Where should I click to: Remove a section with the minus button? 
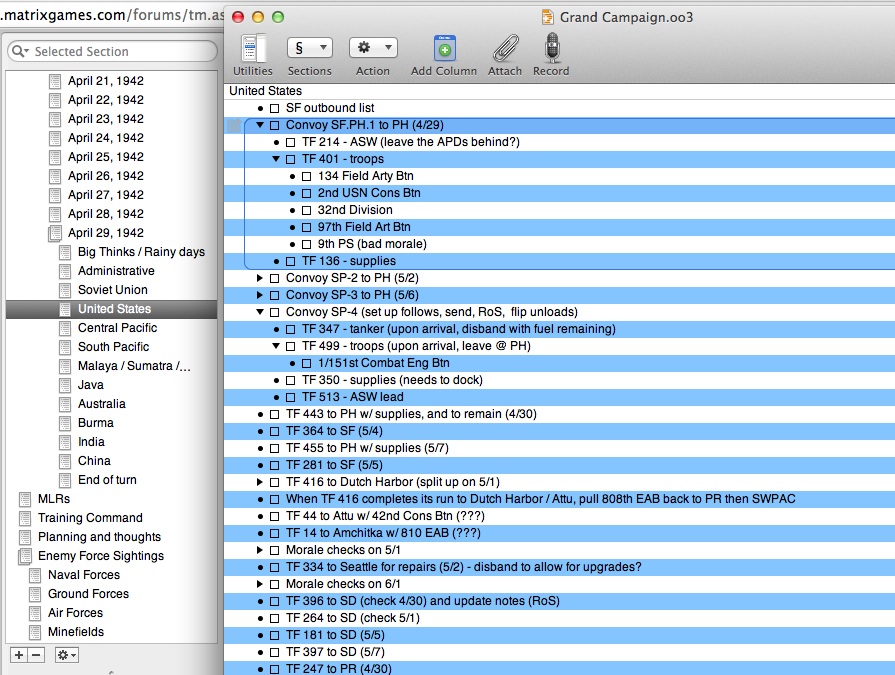pyautogui.click(x=36, y=655)
